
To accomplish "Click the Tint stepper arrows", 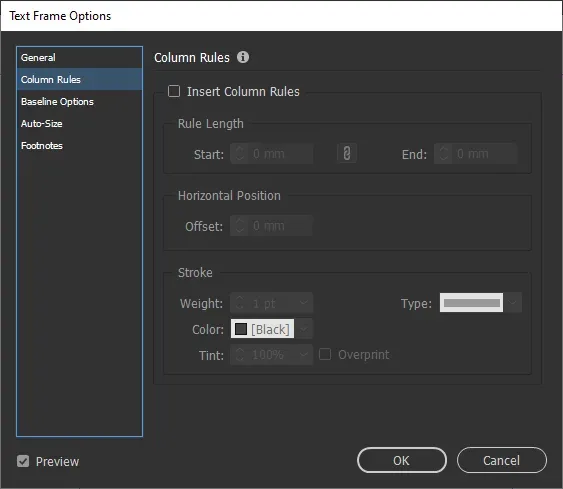I will (x=239, y=355).
